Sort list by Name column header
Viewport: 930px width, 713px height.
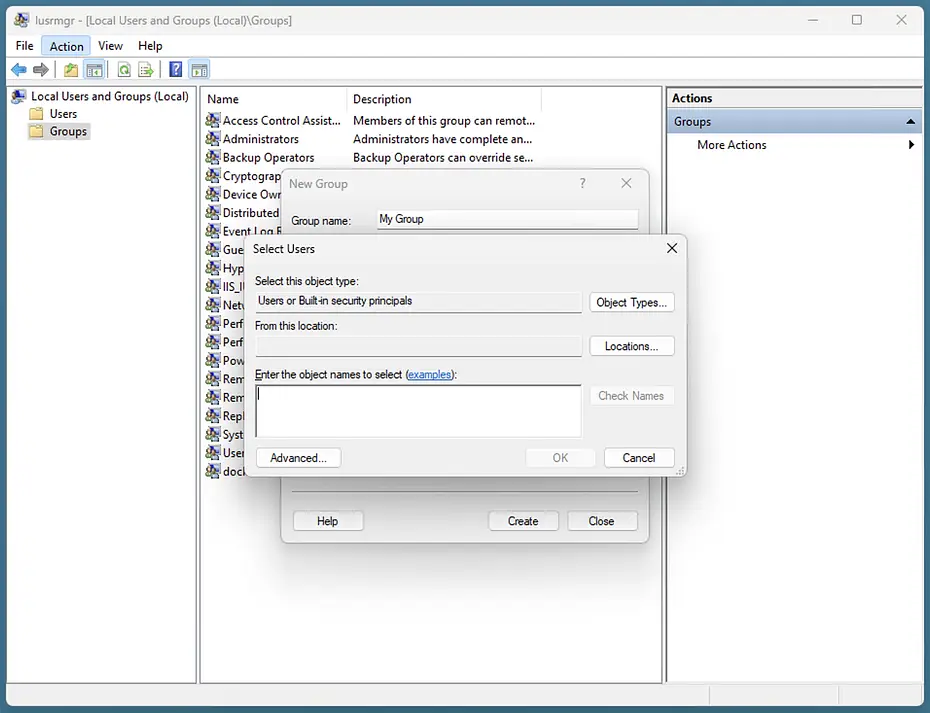pyautogui.click(x=273, y=99)
